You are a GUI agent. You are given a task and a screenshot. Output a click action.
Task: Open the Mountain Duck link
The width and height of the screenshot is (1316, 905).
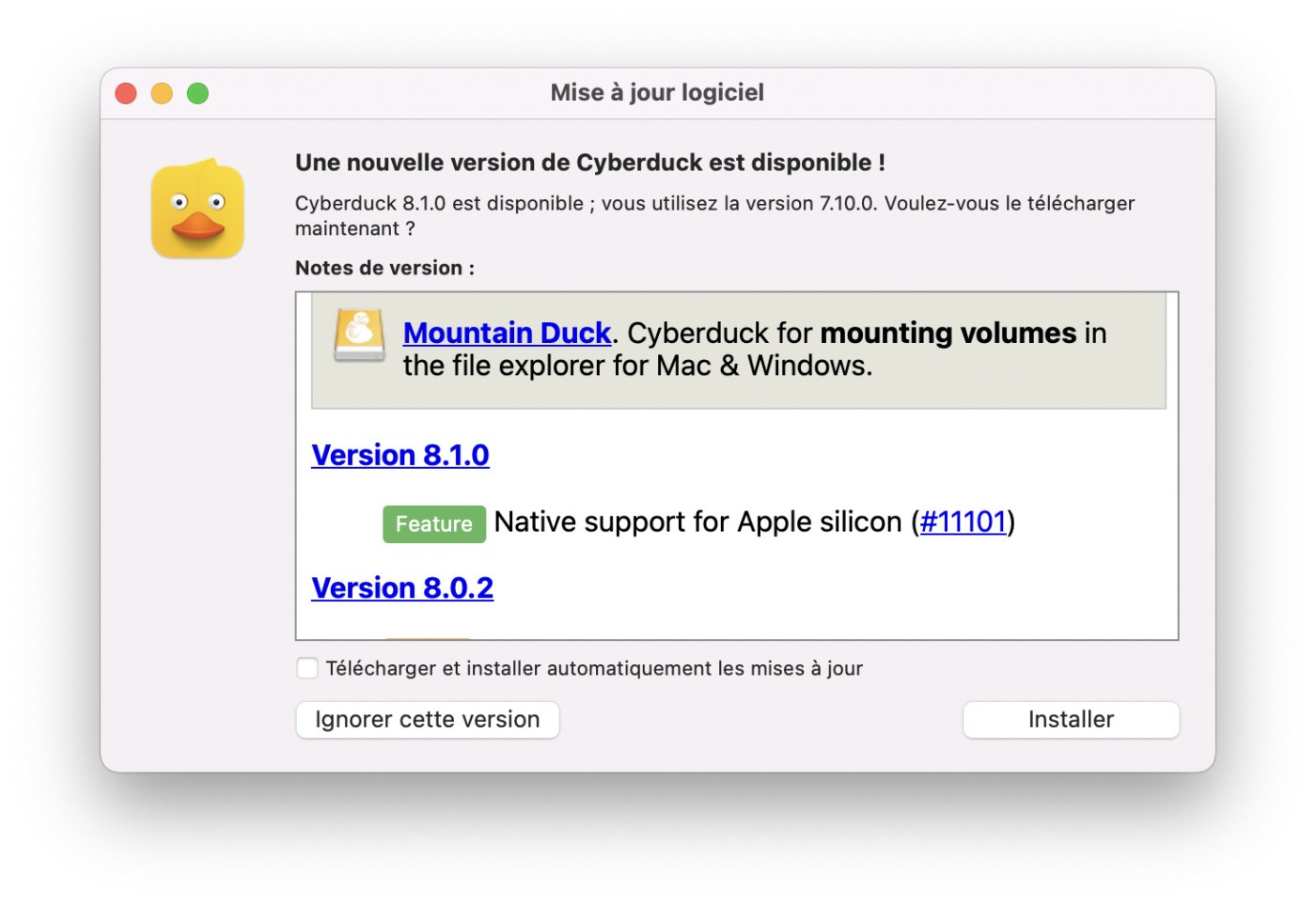coord(508,333)
